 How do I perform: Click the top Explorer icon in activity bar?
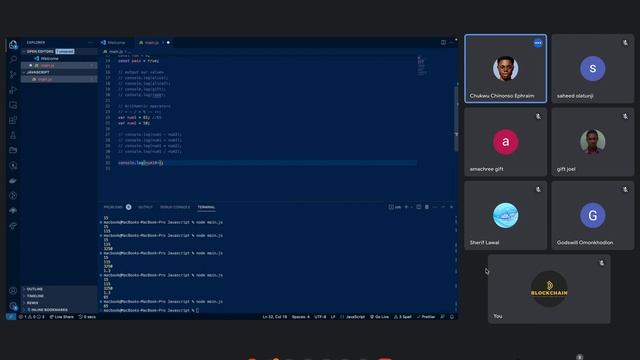(13, 44)
